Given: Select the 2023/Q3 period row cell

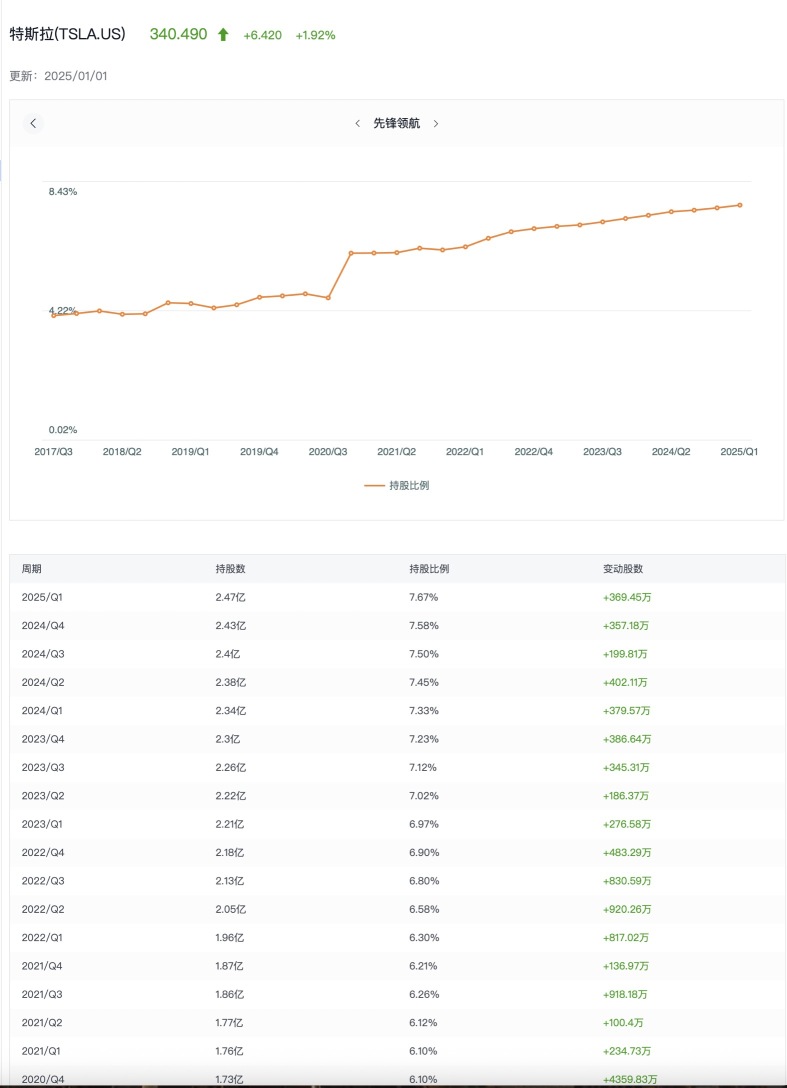Looking at the screenshot, I should [x=43, y=768].
